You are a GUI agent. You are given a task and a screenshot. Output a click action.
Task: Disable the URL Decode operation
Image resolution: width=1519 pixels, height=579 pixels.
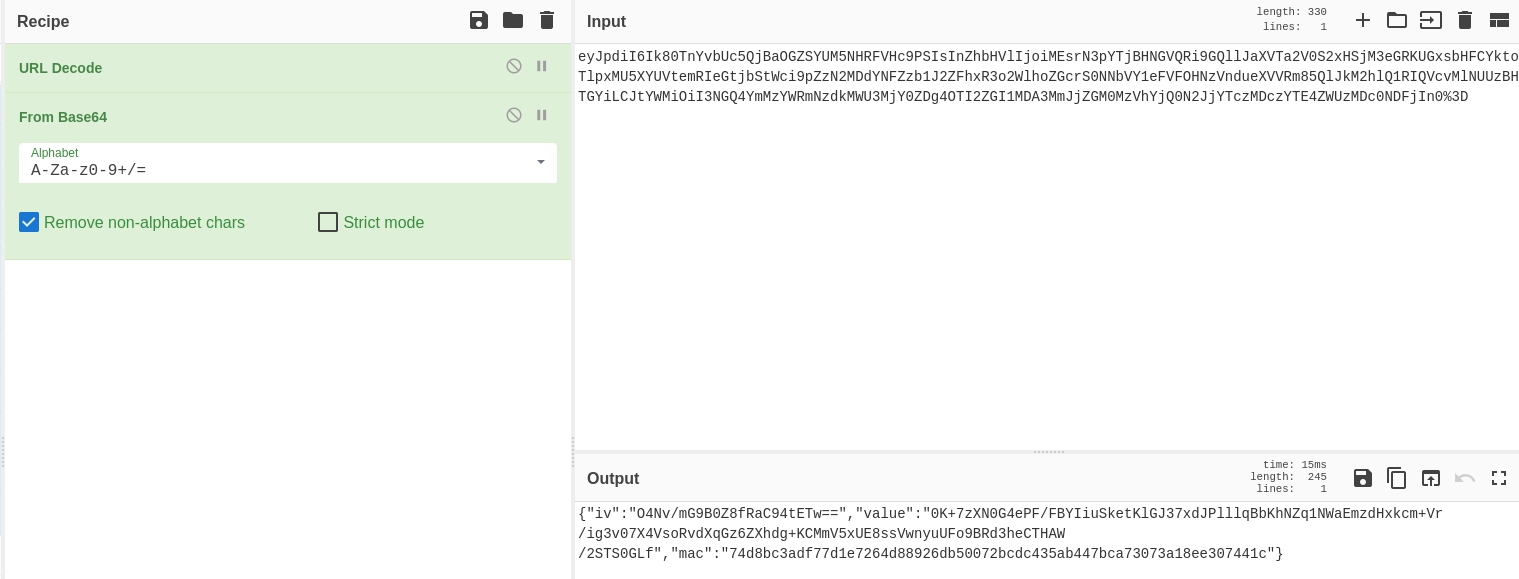(x=514, y=66)
